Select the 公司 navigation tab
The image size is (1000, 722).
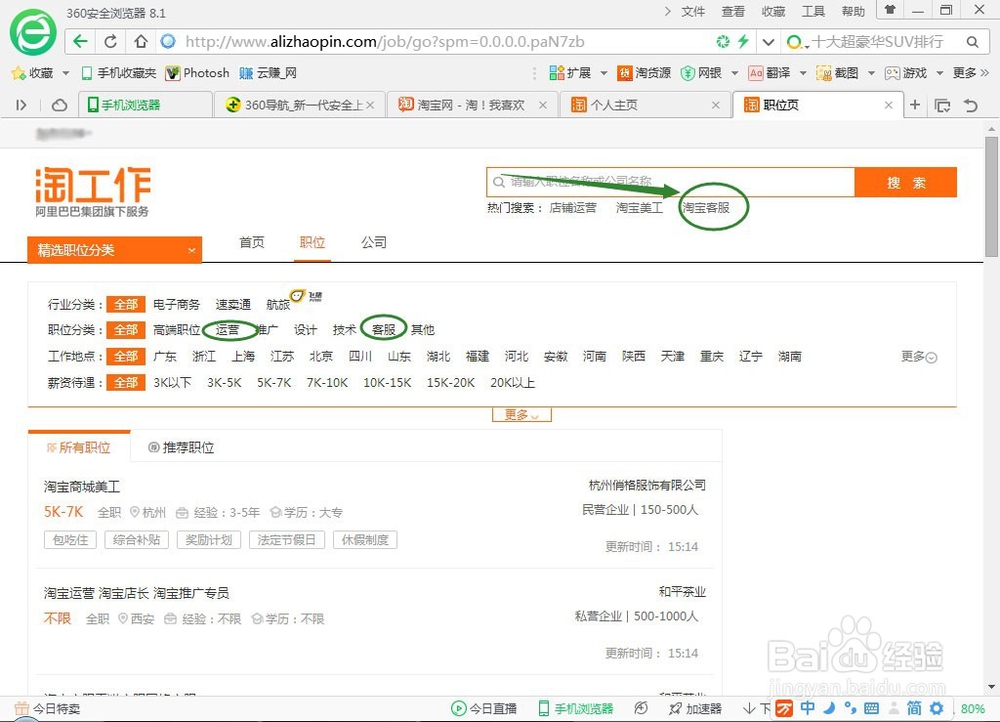[x=374, y=242]
